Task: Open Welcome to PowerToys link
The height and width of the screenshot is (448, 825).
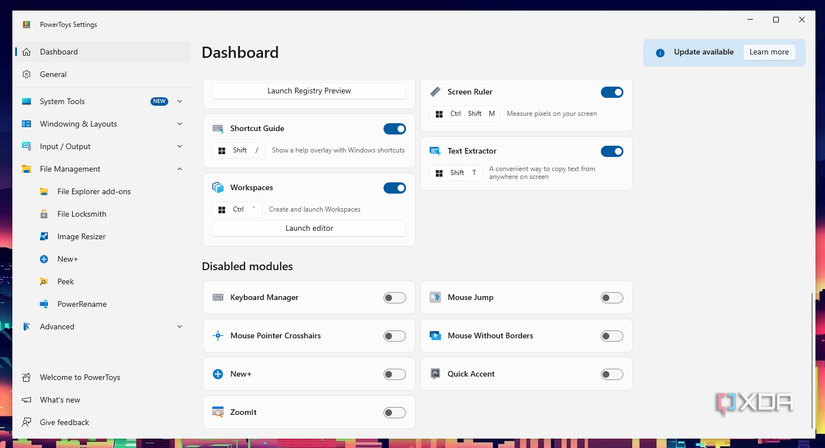Action: pos(103,377)
